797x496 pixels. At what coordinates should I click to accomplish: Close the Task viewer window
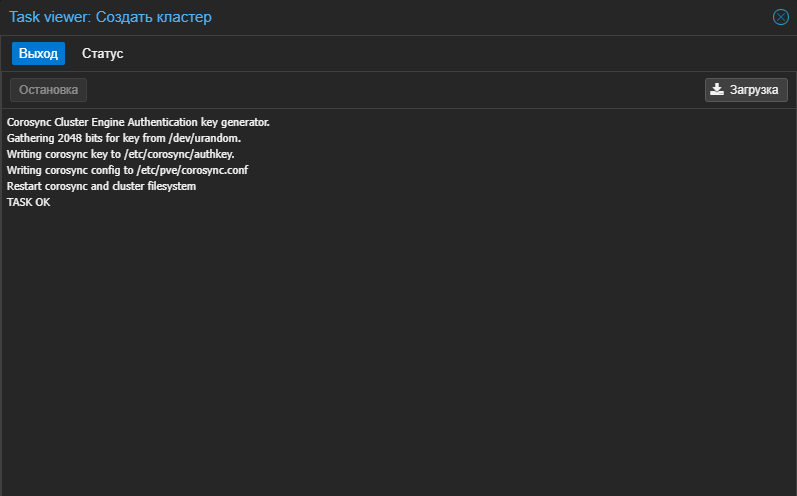(x=781, y=17)
